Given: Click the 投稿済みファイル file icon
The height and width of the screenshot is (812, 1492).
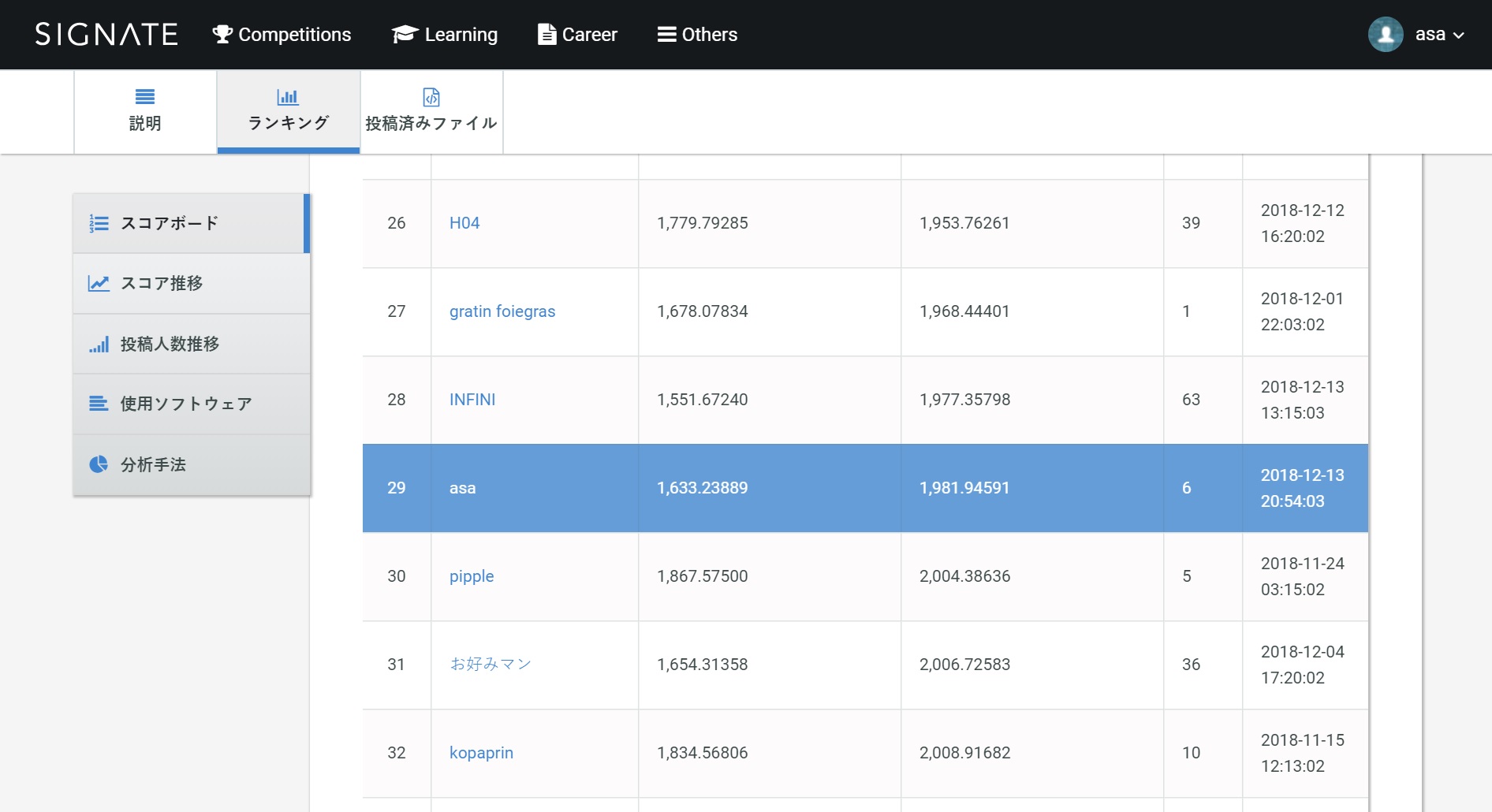Looking at the screenshot, I should click(431, 96).
